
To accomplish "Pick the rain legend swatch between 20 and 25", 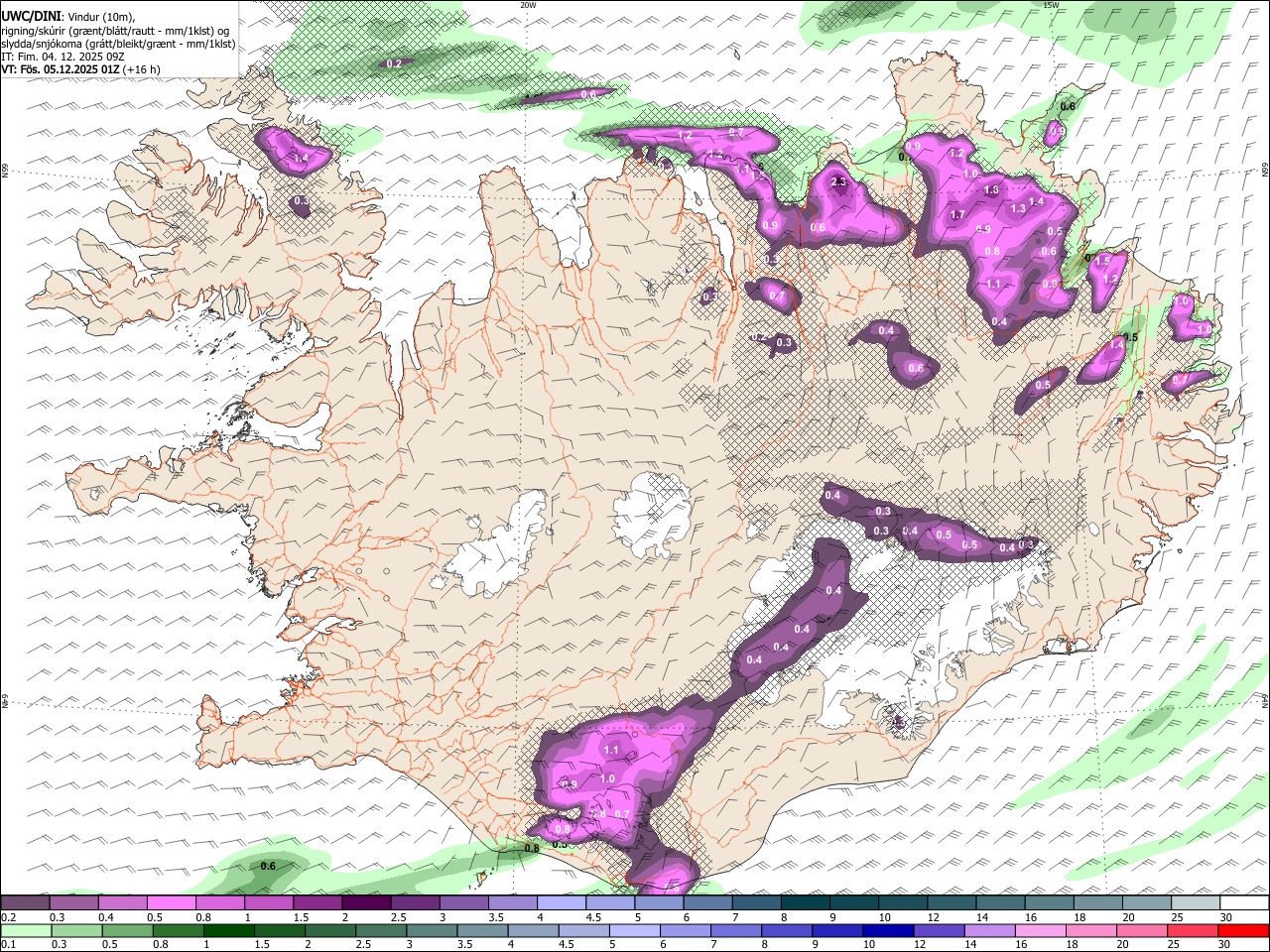I will pyautogui.click(x=1143, y=930).
